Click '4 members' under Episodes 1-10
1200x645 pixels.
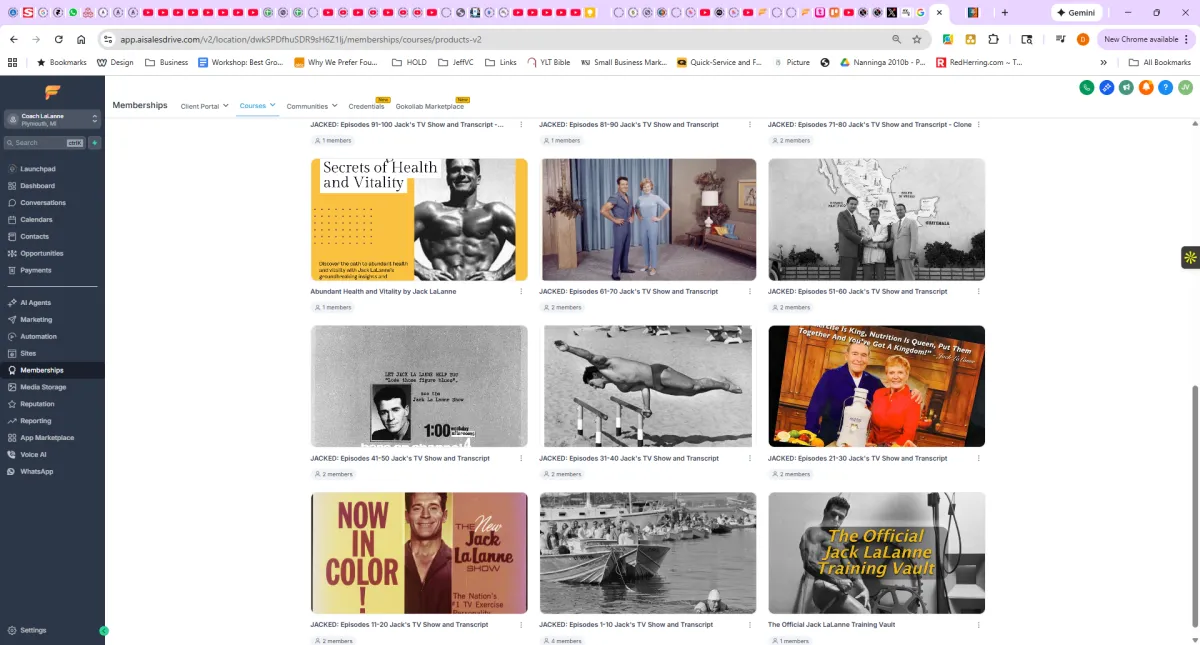(562, 641)
